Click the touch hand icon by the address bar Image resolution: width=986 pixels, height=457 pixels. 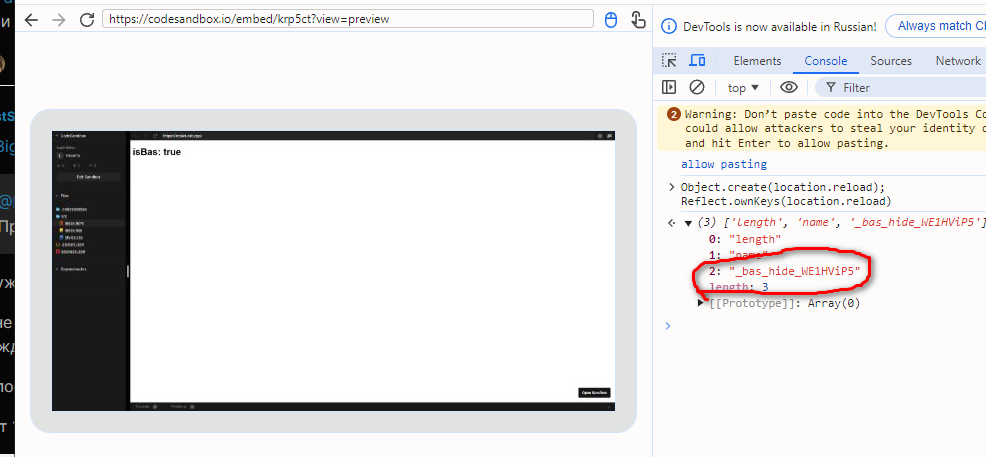[x=637, y=20]
